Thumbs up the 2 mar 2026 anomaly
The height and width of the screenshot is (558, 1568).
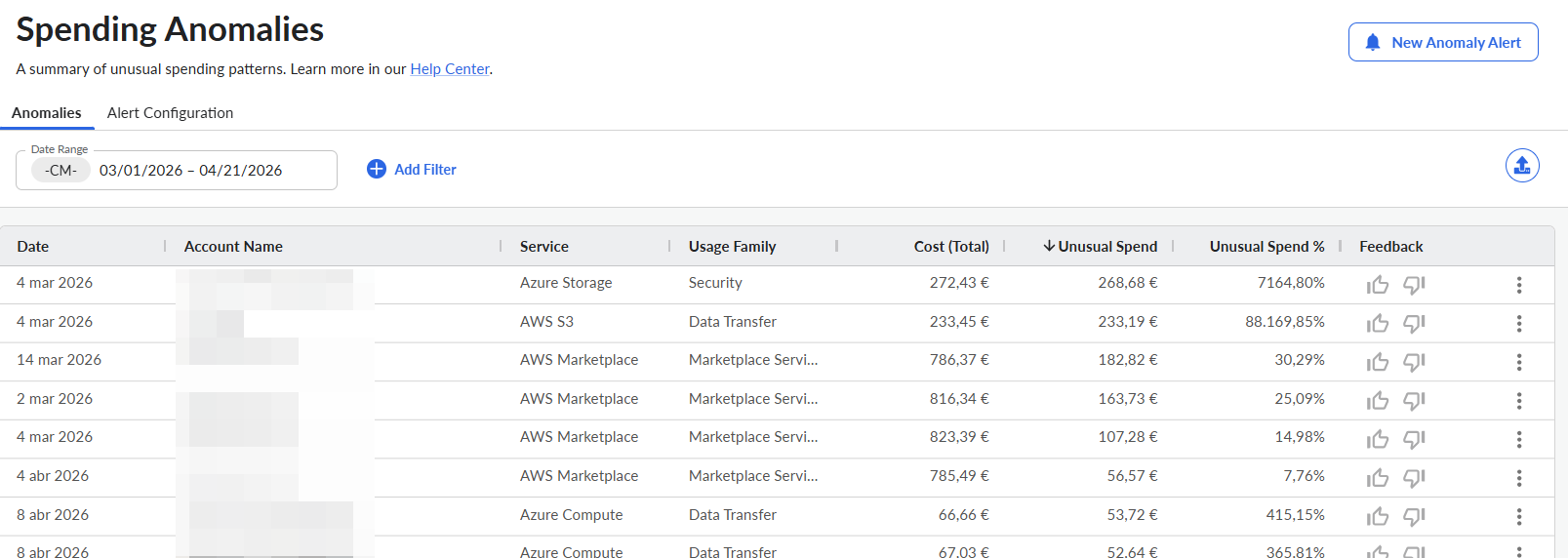(1378, 401)
